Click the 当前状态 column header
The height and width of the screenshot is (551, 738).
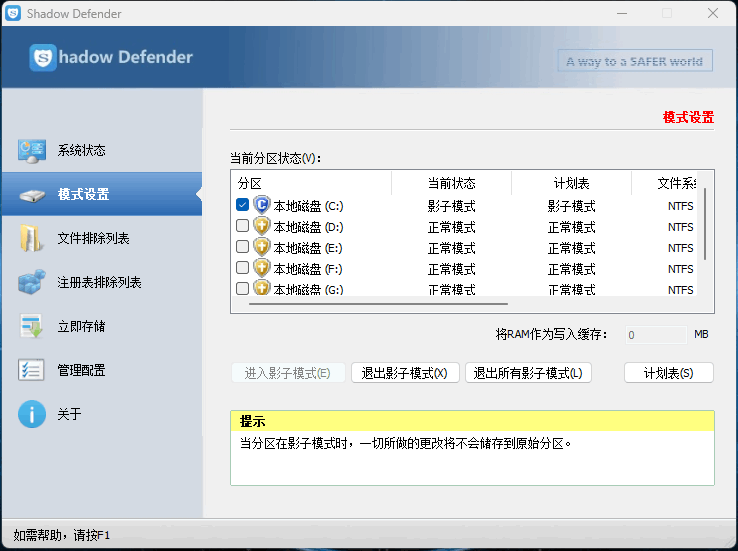click(x=451, y=183)
